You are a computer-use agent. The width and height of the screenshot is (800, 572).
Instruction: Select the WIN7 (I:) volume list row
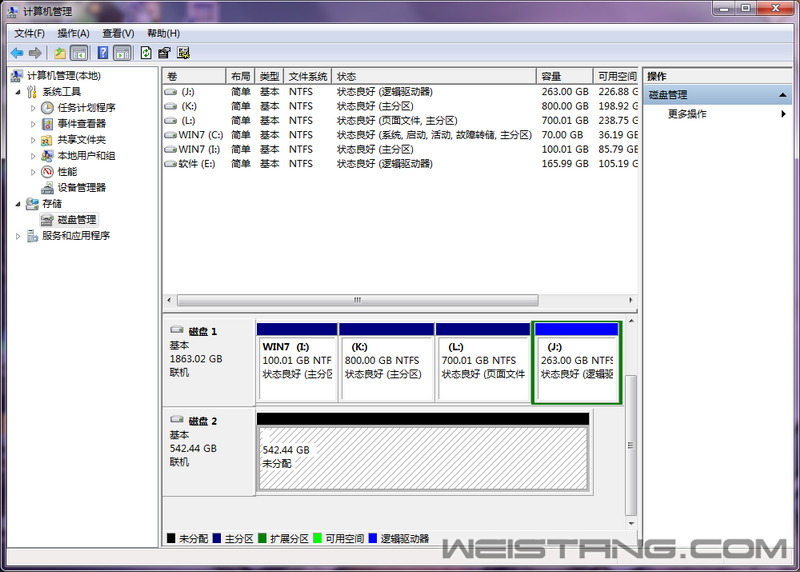401,150
